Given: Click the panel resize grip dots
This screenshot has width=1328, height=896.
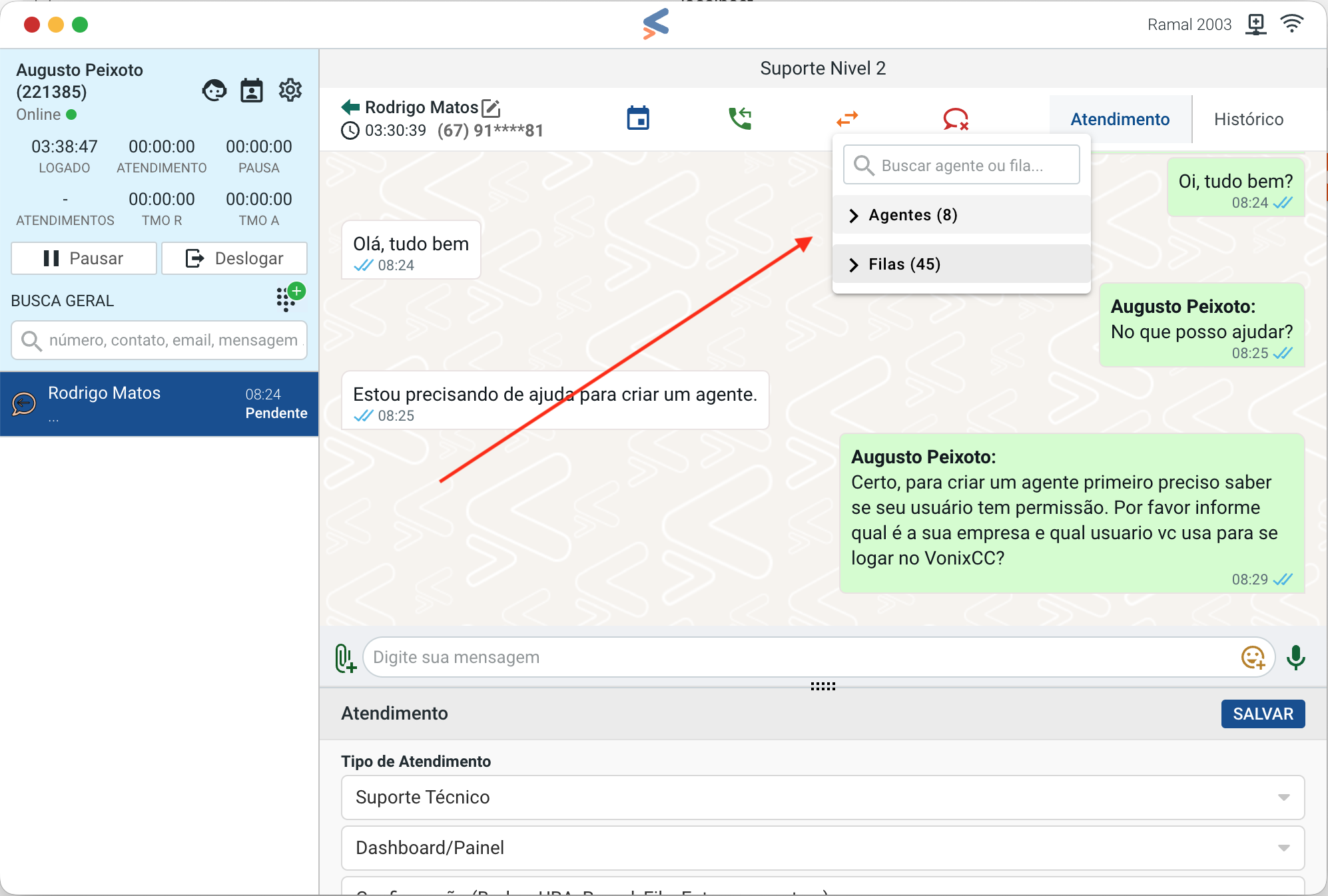Looking at the screenshot, I should point(823,686).
